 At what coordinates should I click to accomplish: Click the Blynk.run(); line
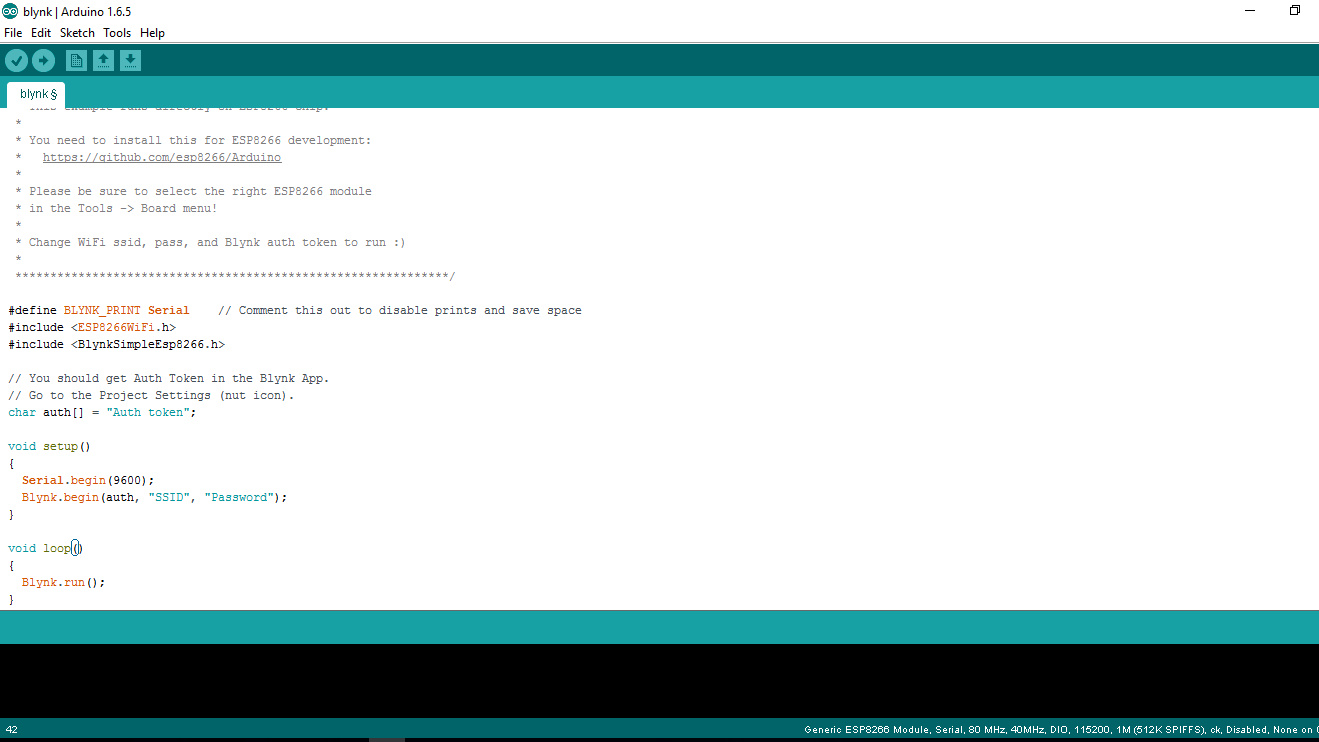click(x=63, y=582)
